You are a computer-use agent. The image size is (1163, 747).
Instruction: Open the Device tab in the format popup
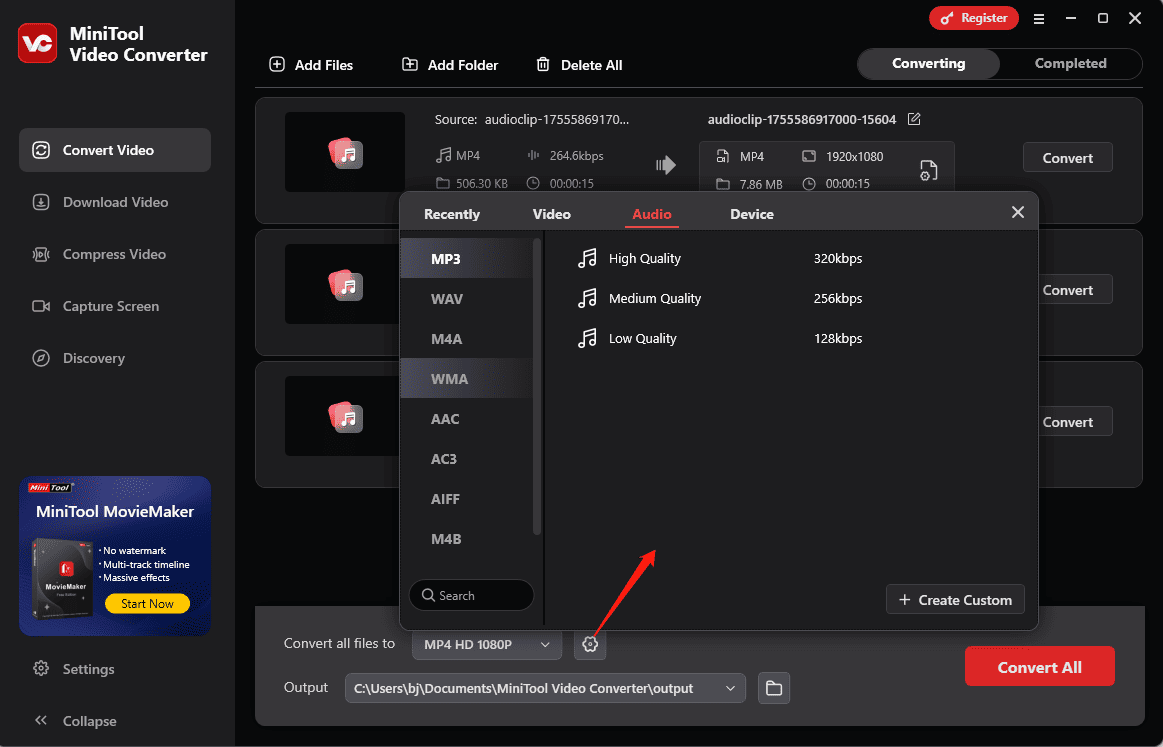[751, 214]
